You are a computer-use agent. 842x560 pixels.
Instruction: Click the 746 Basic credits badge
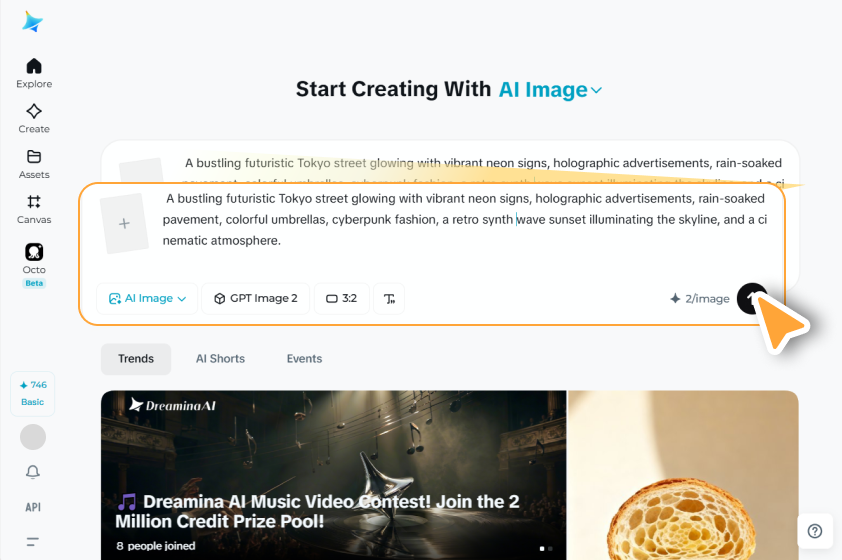point(33,393)
